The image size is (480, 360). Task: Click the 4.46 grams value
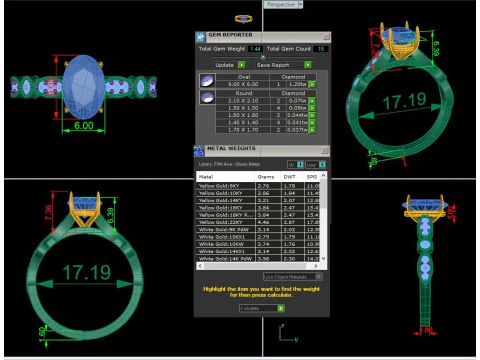tap(263, 222)
